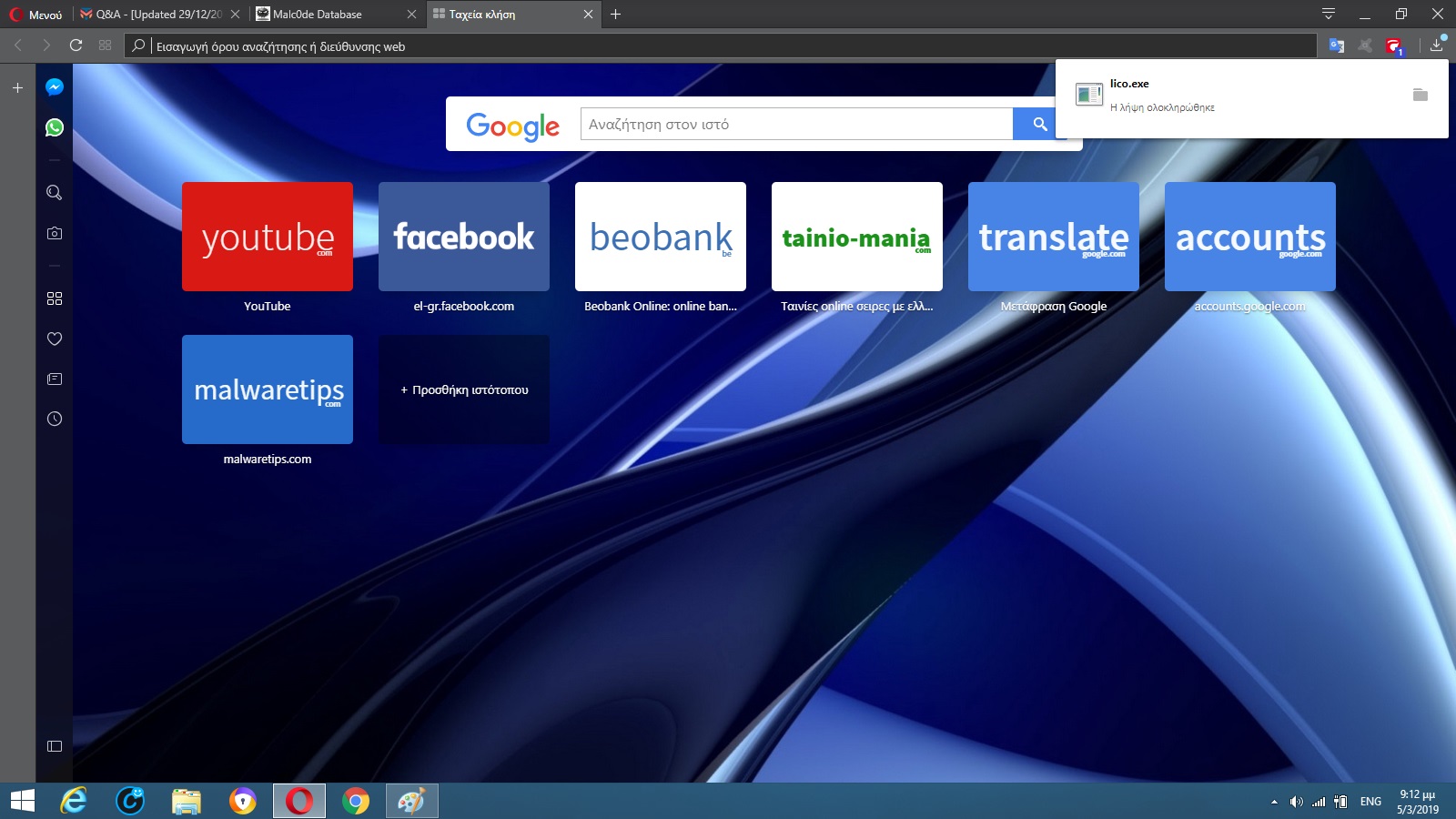Open the network signal tray icon

(x=1319, y=802)
